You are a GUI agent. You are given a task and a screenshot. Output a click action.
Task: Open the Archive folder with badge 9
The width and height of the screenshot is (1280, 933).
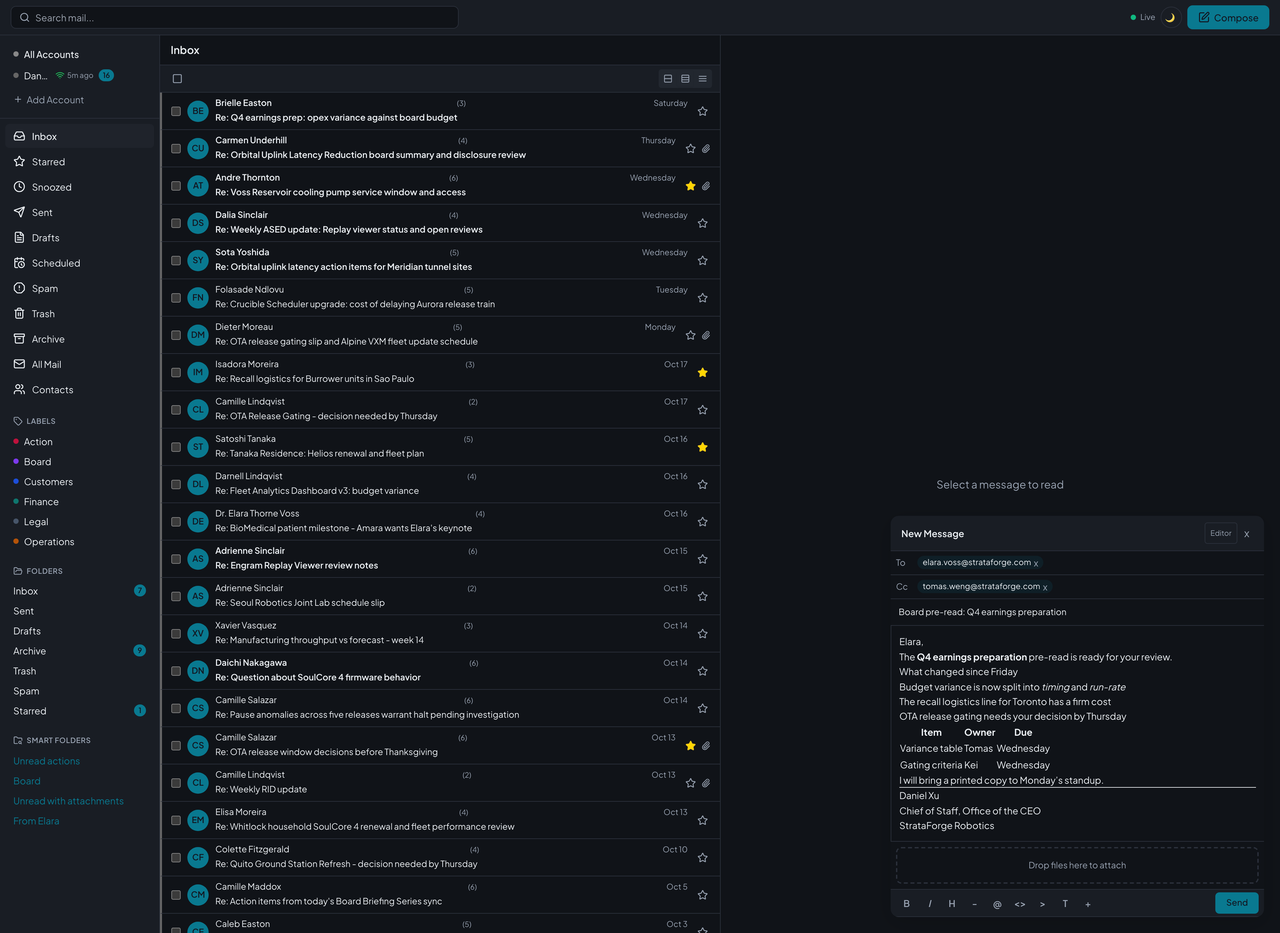tap(80, 651)
